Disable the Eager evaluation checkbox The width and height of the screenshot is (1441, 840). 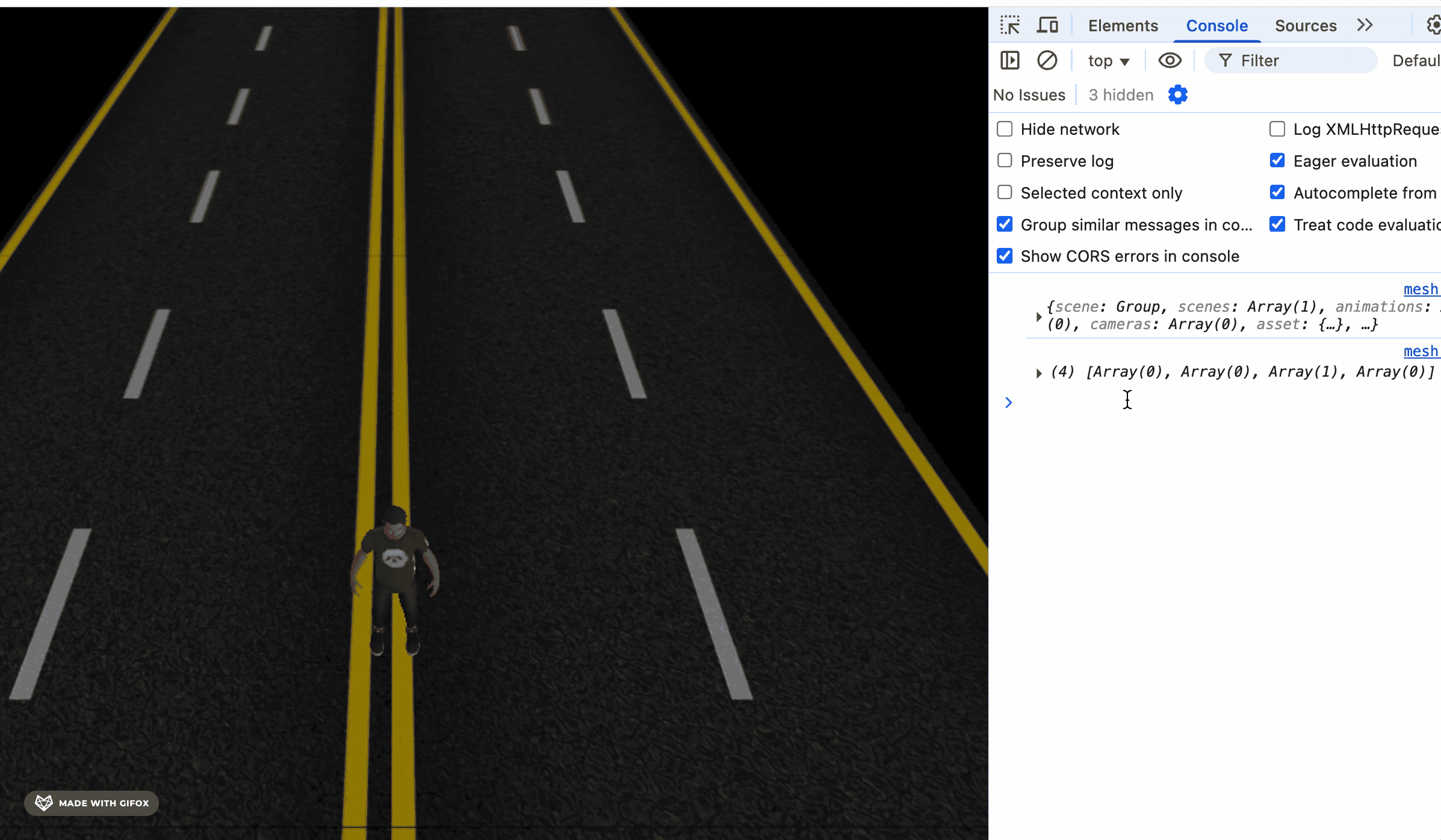(x=1277, y=160)
